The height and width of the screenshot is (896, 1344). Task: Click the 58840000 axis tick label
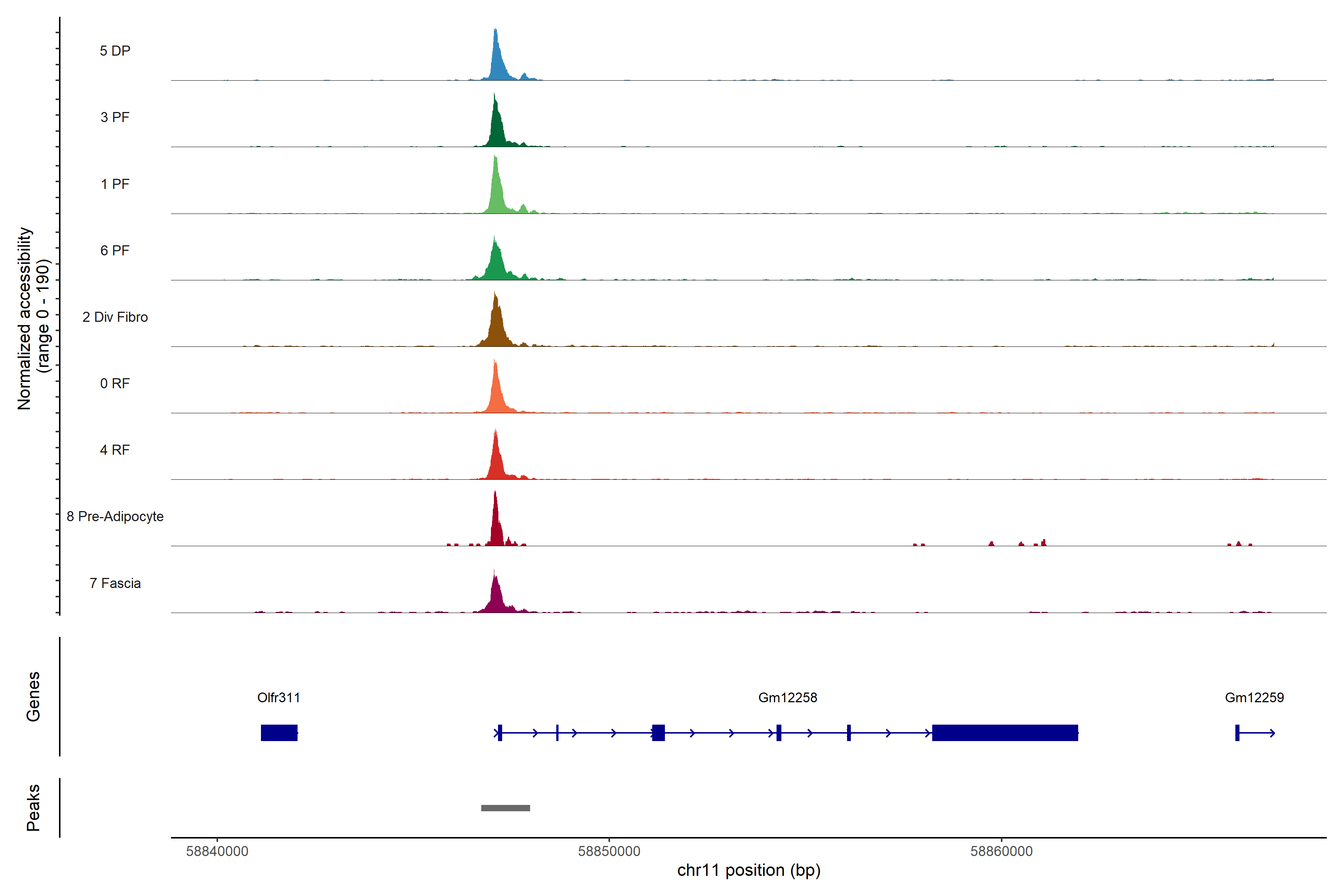coord(217,852)
